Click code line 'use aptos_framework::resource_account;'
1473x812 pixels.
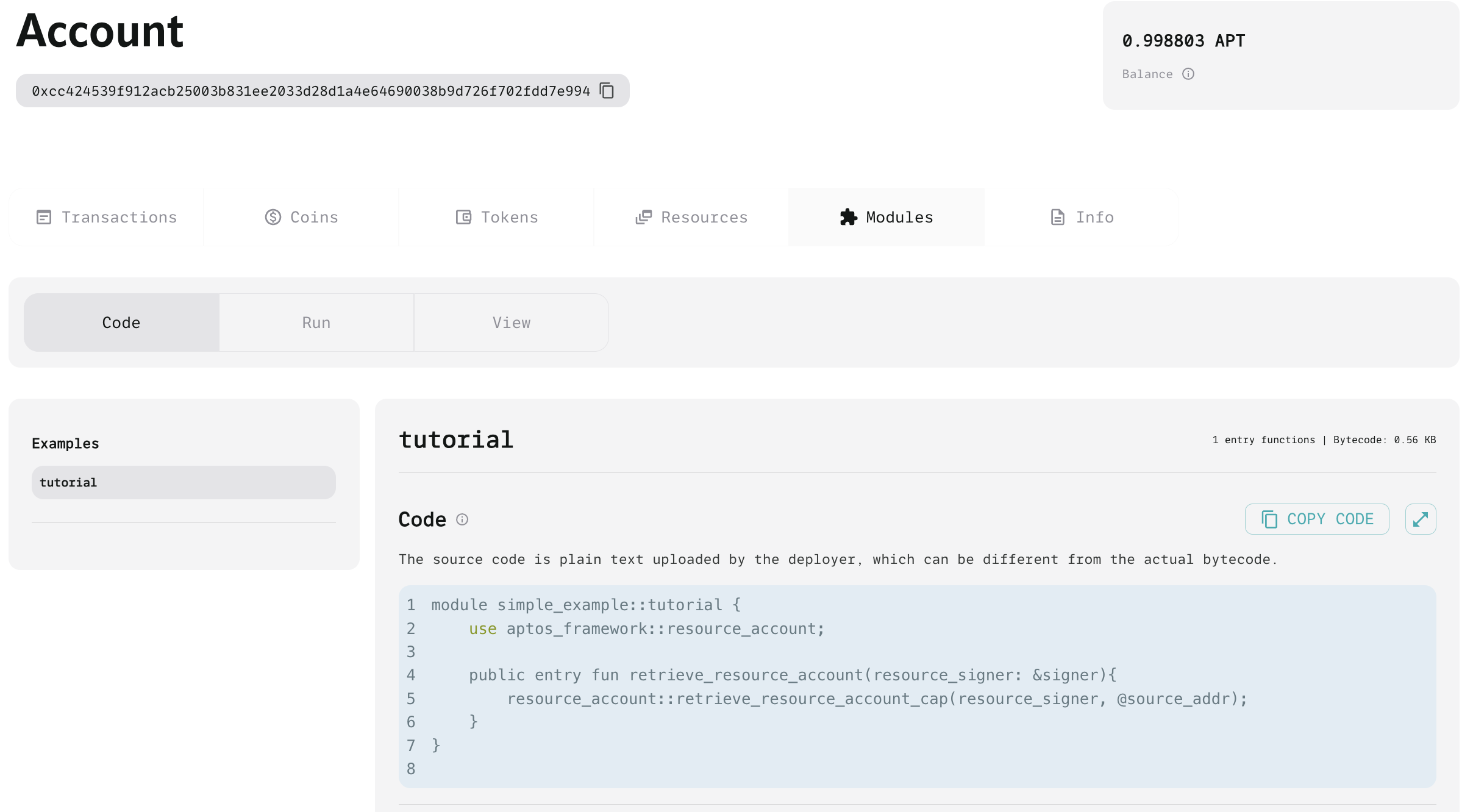(x=647, y=629)
